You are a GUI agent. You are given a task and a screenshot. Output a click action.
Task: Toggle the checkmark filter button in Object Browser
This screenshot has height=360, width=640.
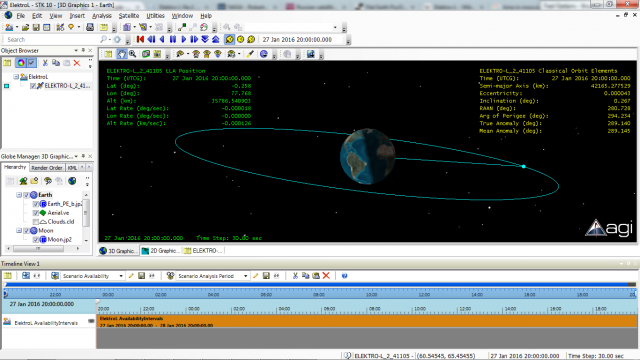click(31, 63)
